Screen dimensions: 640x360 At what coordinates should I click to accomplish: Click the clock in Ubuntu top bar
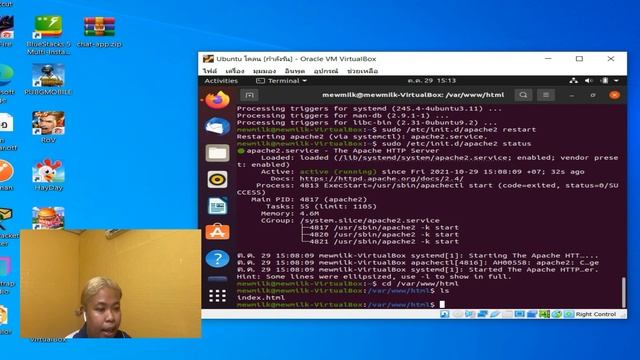pos(431,81)
